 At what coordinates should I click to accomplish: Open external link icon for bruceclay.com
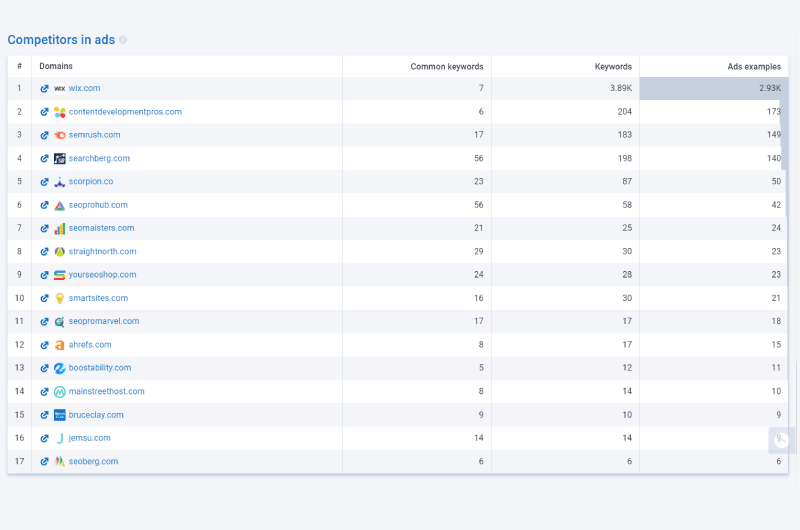[x=44, y=415]
